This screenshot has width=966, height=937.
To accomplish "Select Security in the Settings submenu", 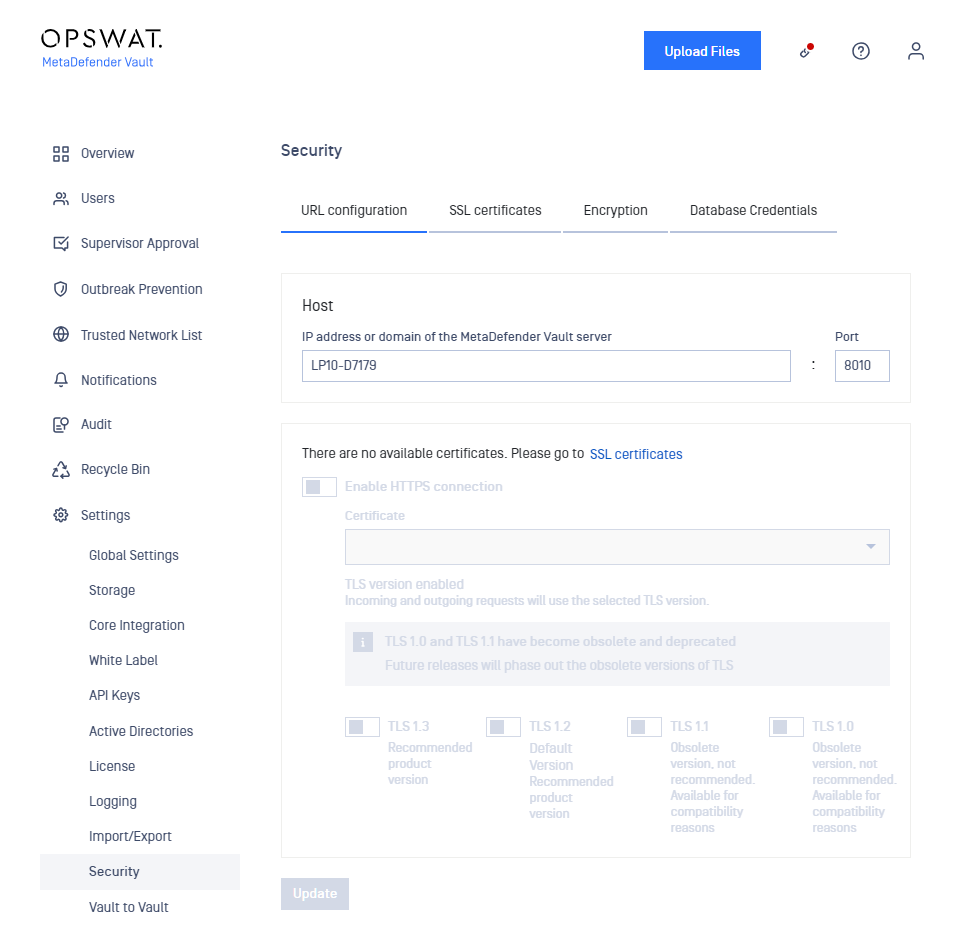I will [140, 872].
